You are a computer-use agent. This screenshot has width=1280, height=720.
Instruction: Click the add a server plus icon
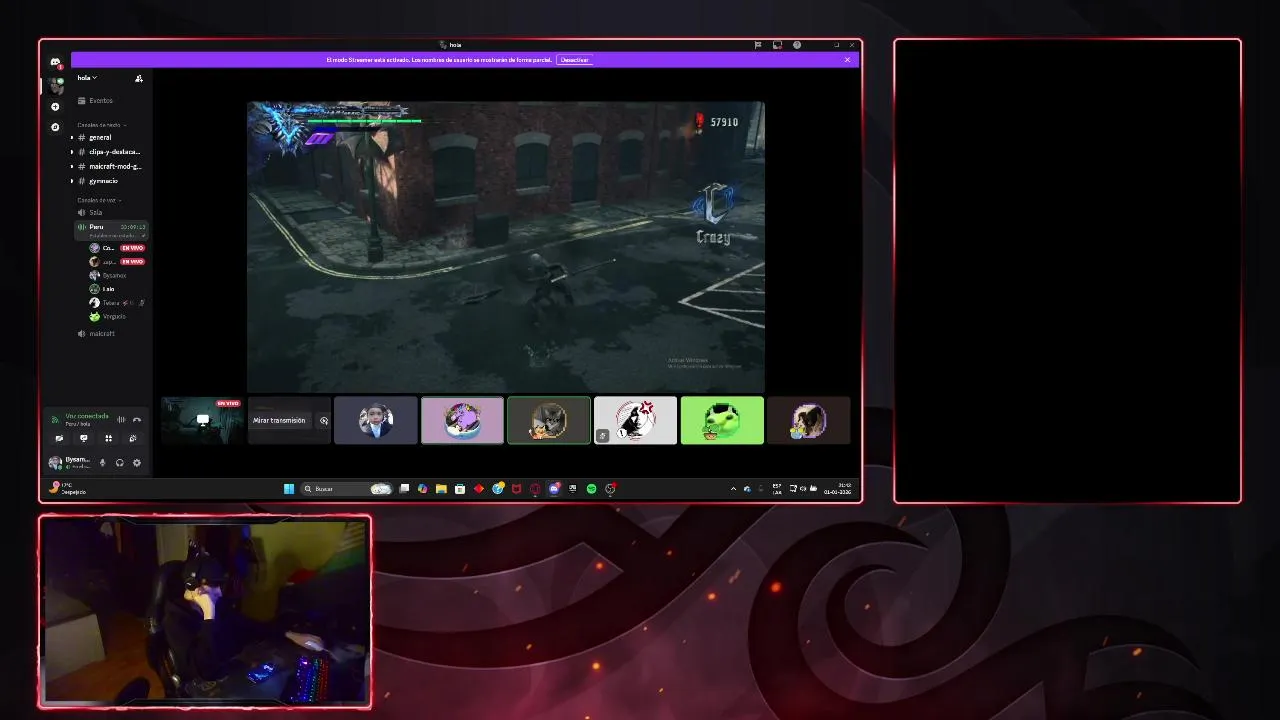click(x=55, y=107)
